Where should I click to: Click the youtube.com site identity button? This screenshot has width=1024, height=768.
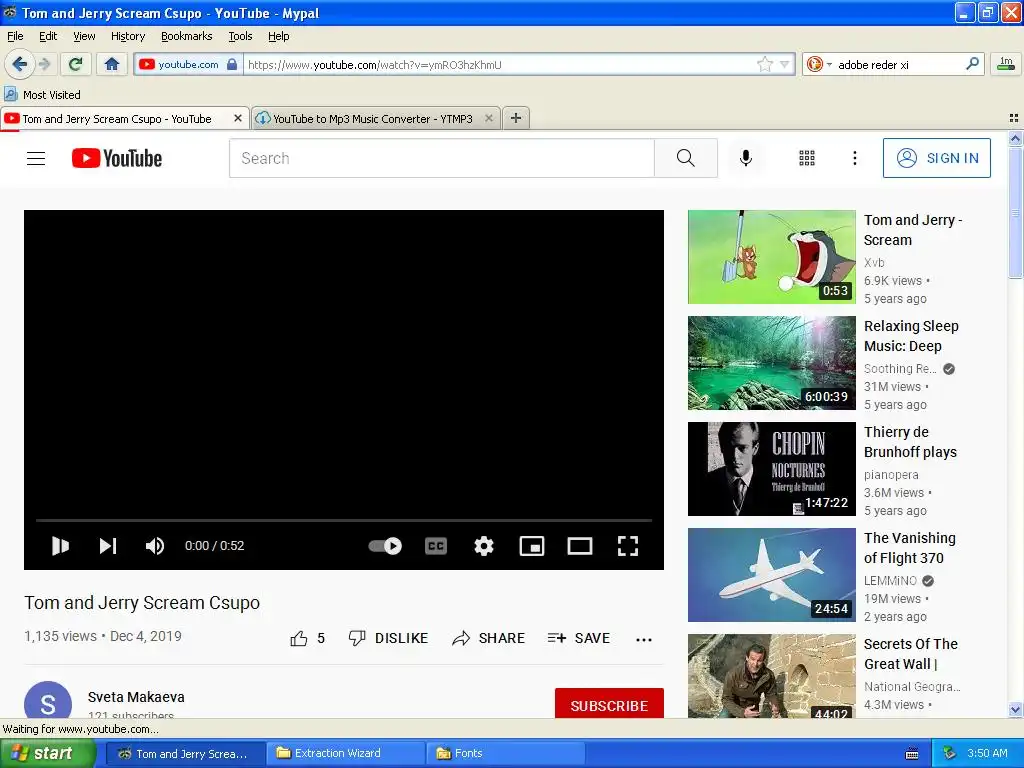(x=188, y=64)
